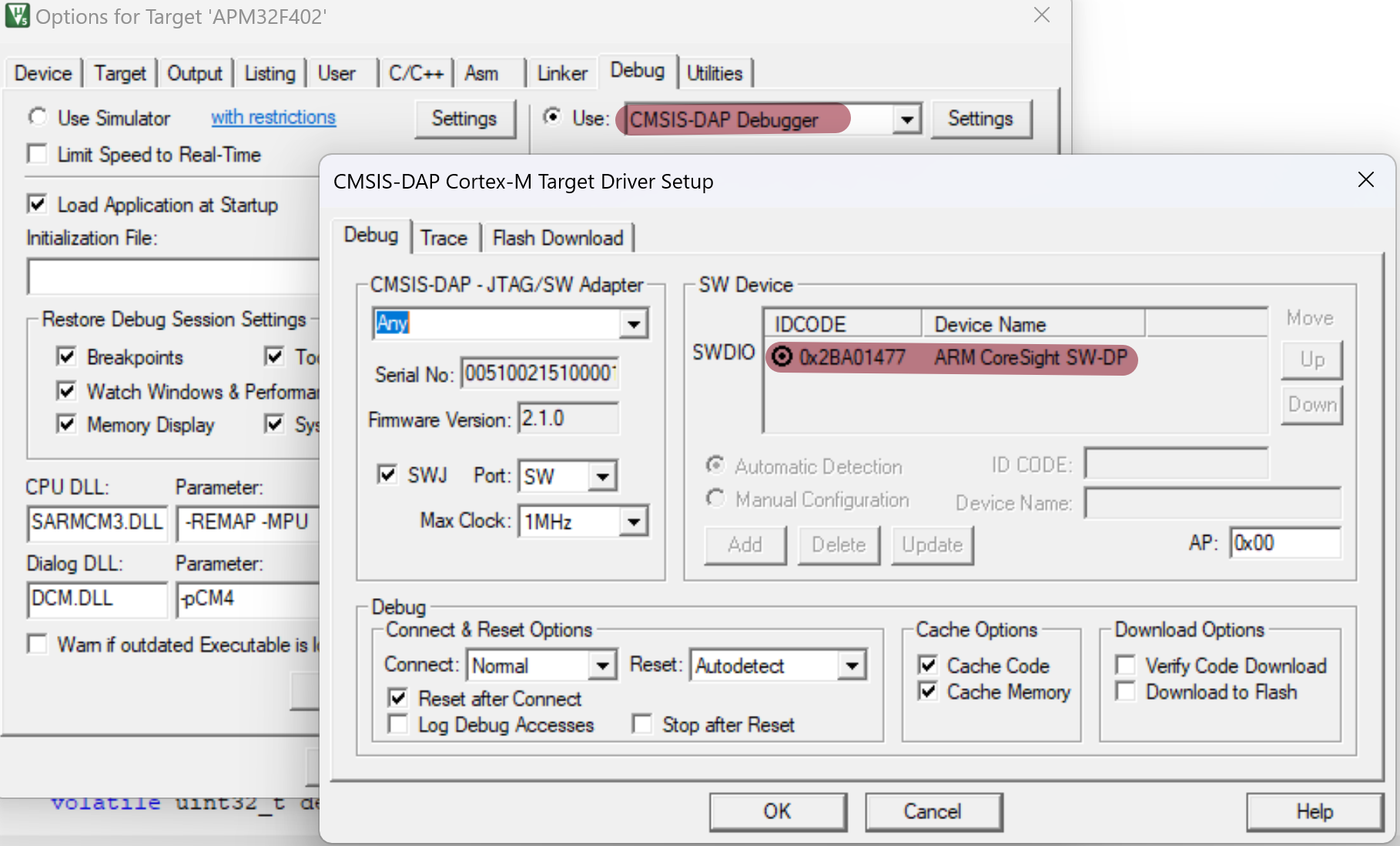Expand the 'Any' adapter dropdown

coord(634,324)
